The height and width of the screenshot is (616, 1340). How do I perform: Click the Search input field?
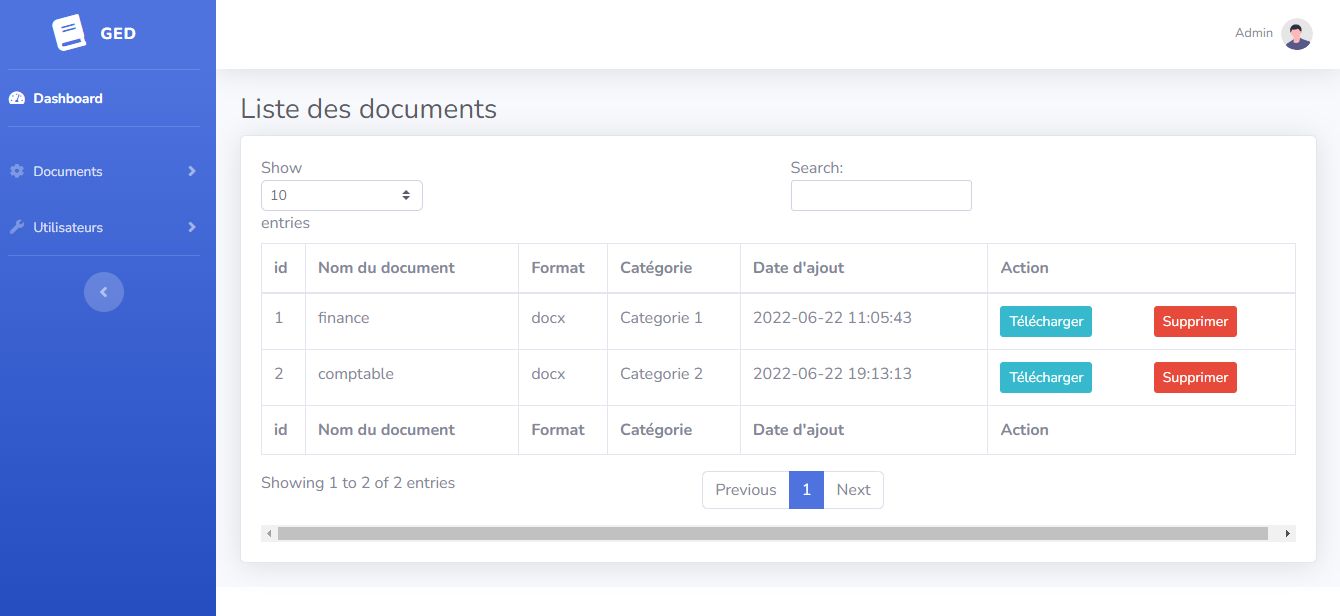pyautogui.click(x=880, y=195)
